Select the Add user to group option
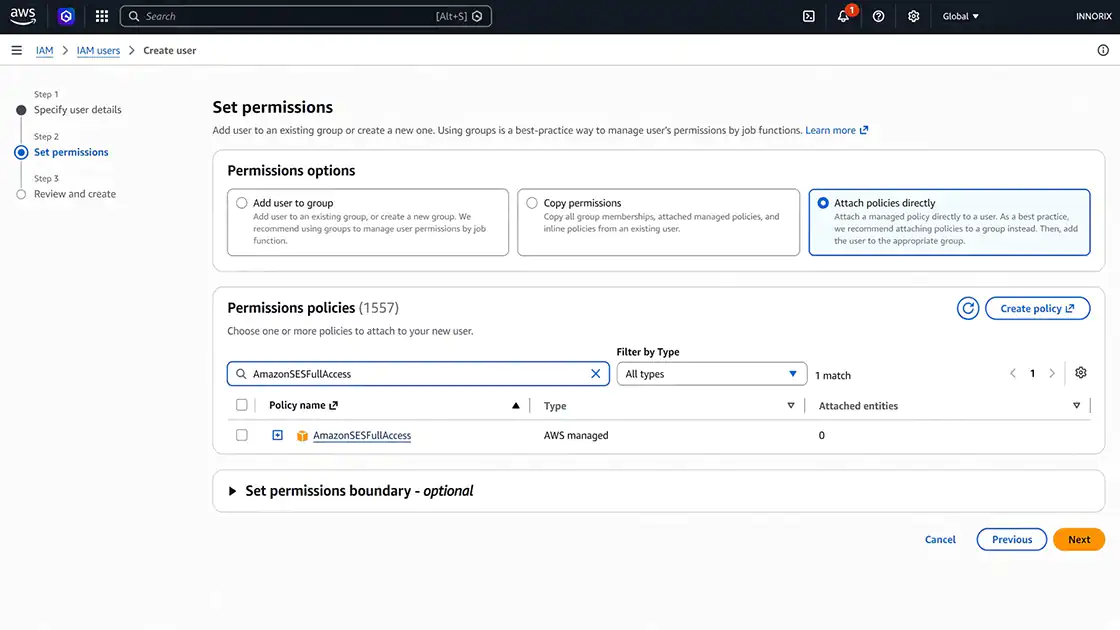 coord(241,203)
